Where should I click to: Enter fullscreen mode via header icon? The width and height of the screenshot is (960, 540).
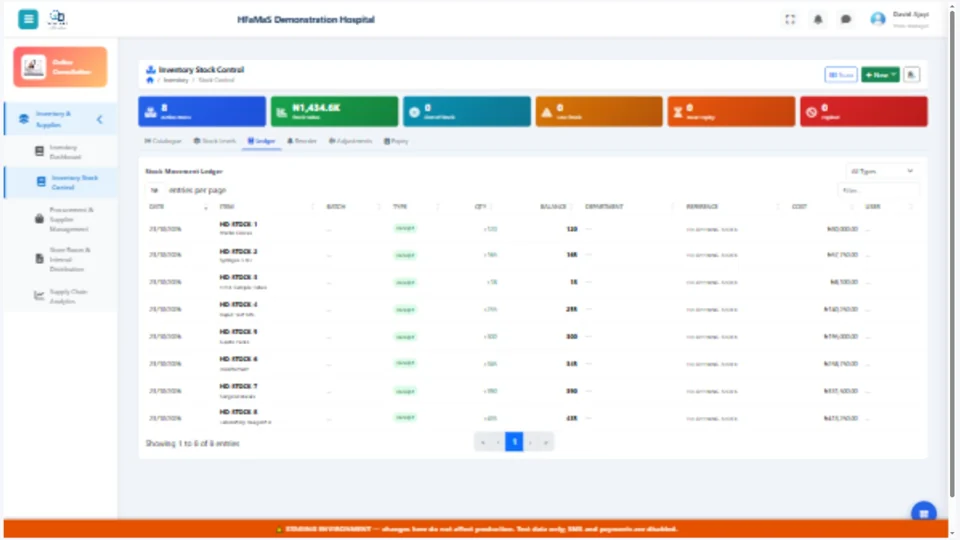(x=790, y=20)
